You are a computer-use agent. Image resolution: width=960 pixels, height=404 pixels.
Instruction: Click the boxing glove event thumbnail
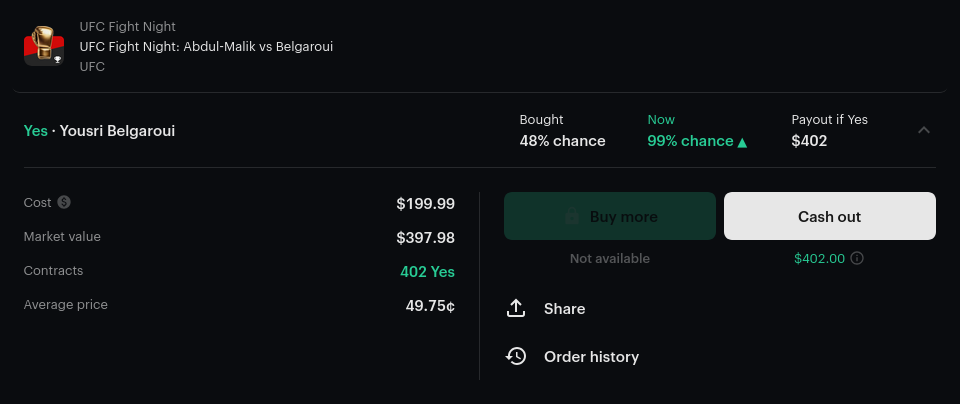coord(44,46)
